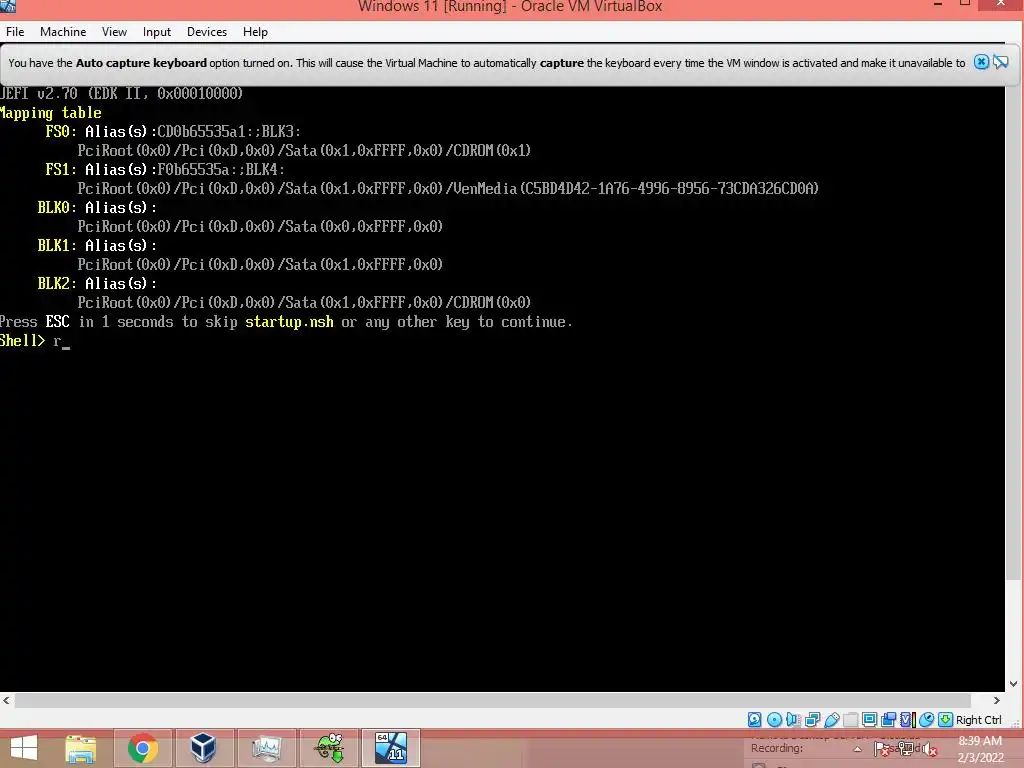Click the Windows Start button

click(24, 748)
